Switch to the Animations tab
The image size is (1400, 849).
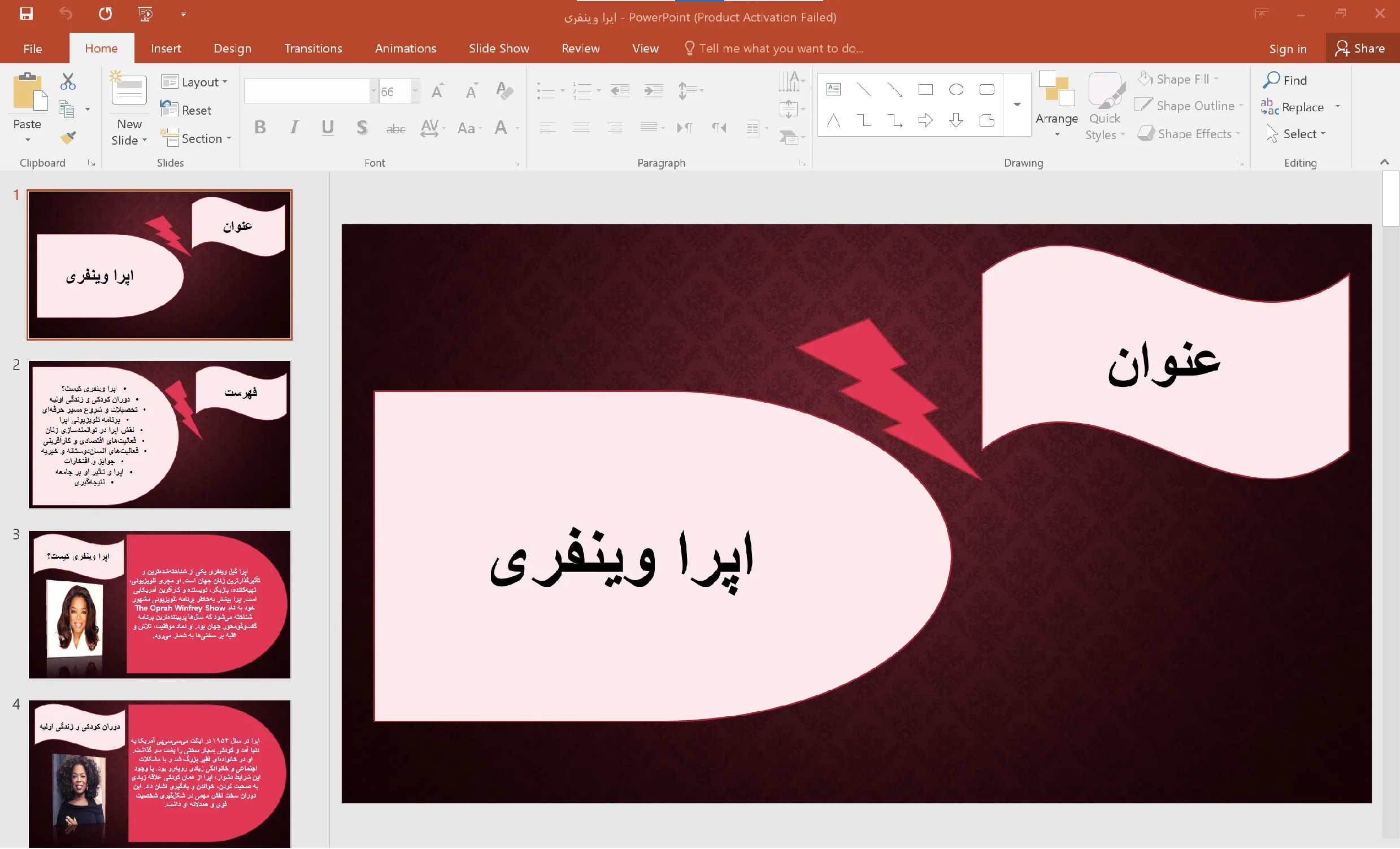tap(406, 48)
